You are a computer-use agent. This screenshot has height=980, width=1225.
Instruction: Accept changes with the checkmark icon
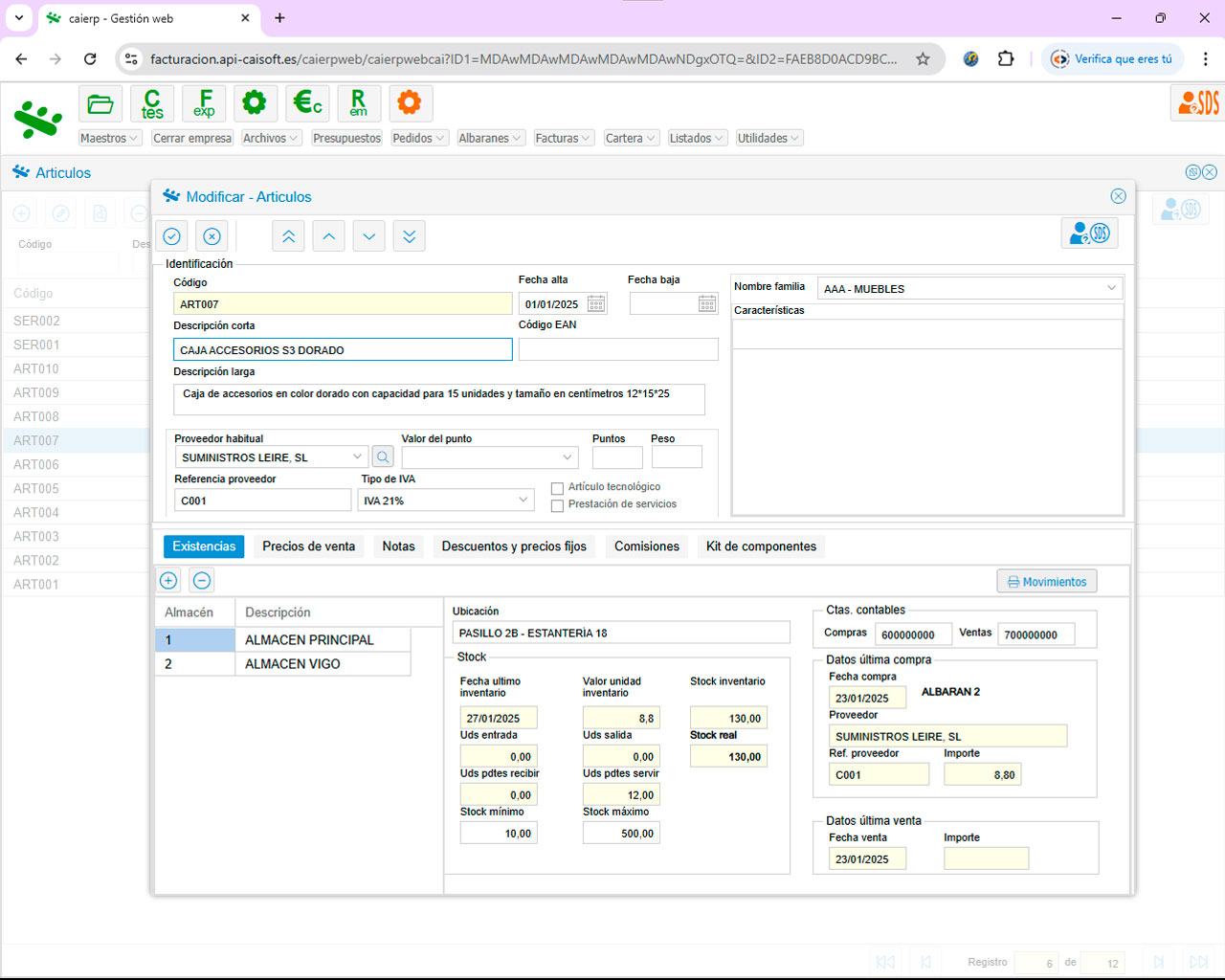[x=172, y=236]
